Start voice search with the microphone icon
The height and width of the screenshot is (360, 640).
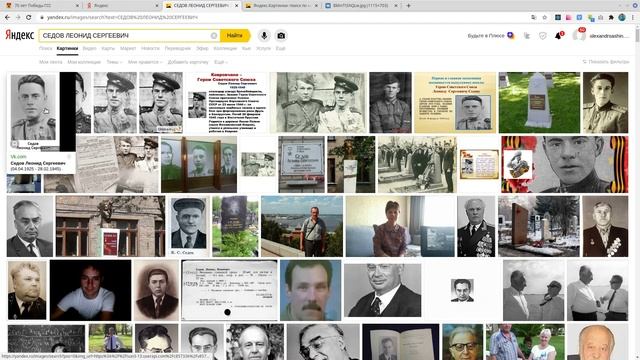tap(264, 36)
